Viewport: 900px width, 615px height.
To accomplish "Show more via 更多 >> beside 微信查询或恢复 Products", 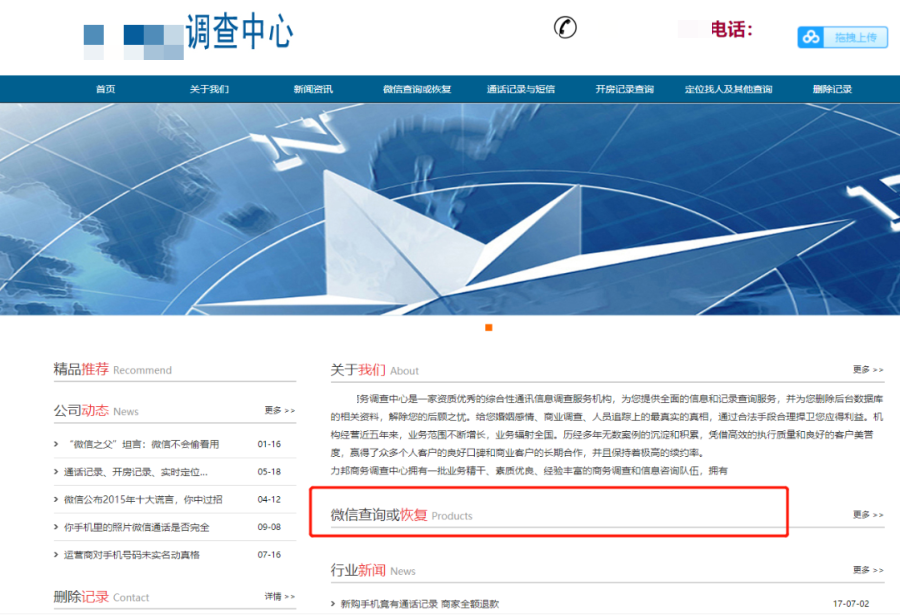I will pos(868,515).
